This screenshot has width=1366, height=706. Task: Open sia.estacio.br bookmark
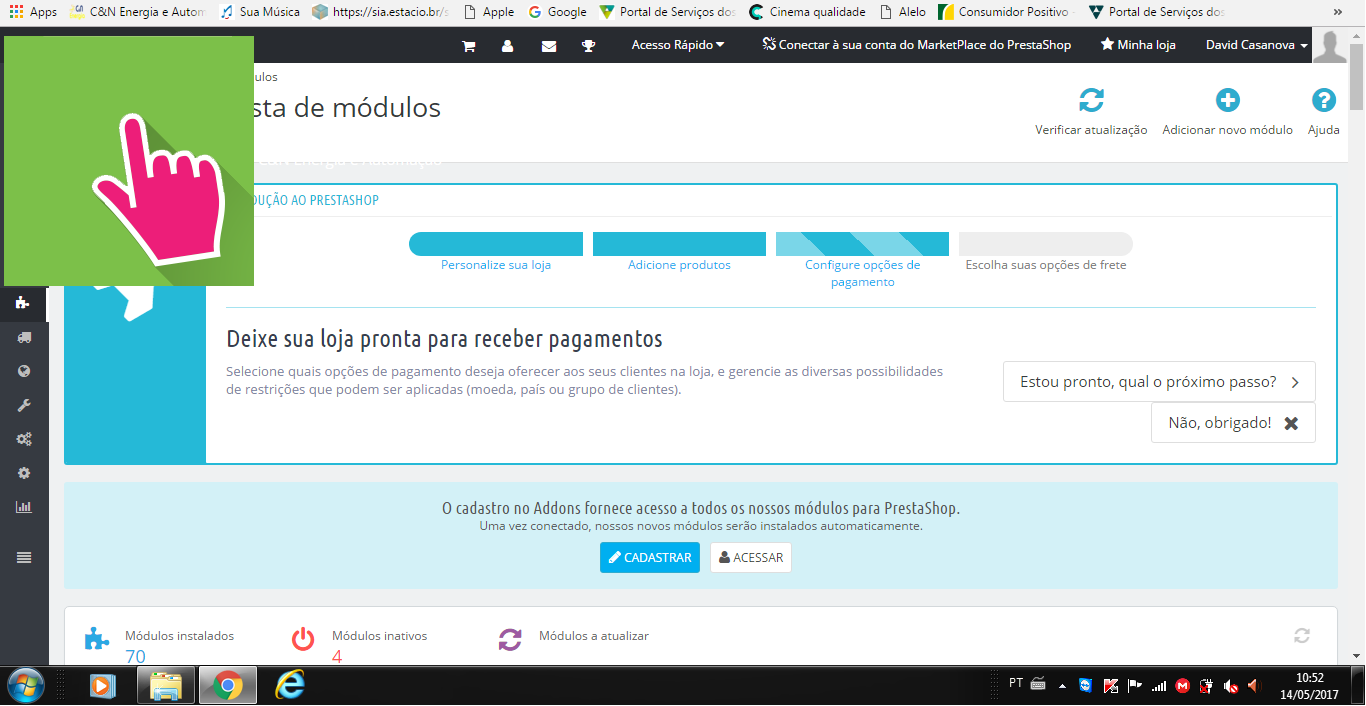pyautogui.click(x=381, y=12)
